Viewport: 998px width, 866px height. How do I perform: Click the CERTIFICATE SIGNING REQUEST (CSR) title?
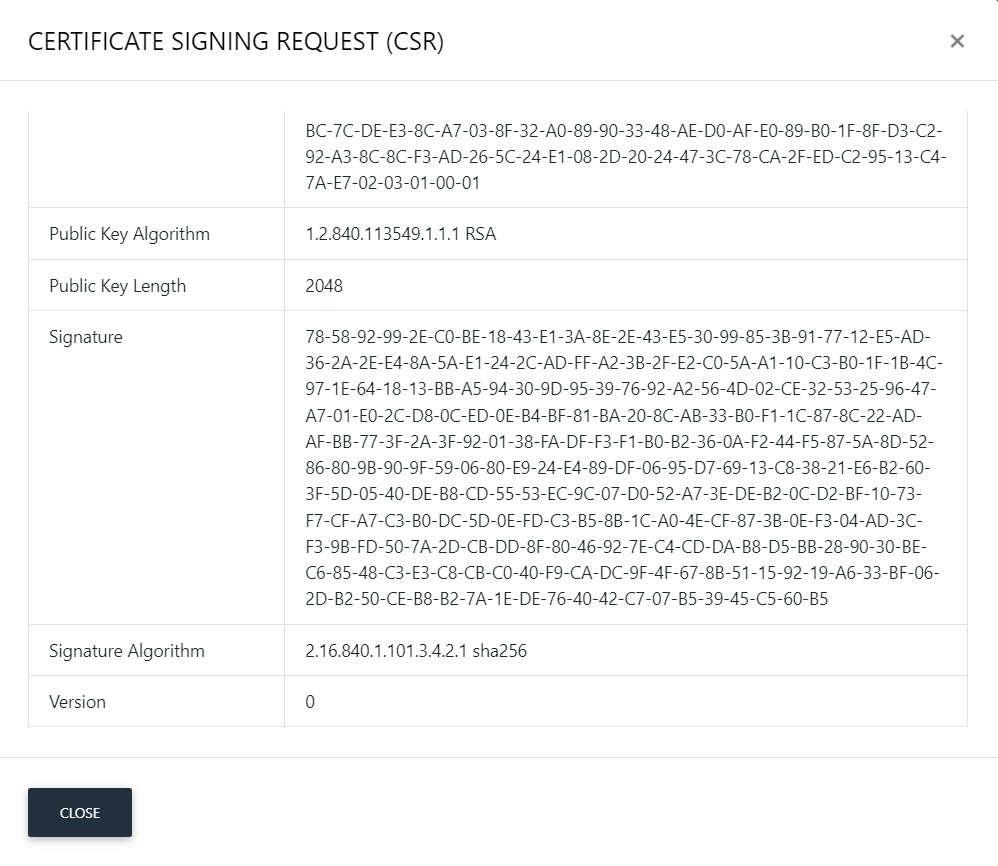[x=236, y=41]
